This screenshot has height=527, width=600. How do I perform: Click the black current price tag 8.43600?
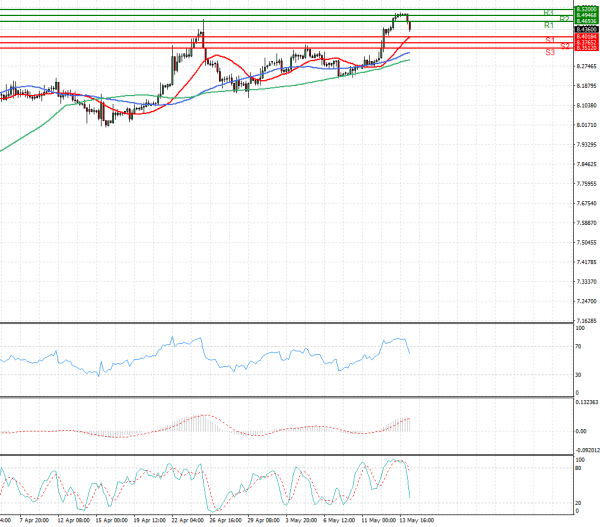[x=586, y=29]
